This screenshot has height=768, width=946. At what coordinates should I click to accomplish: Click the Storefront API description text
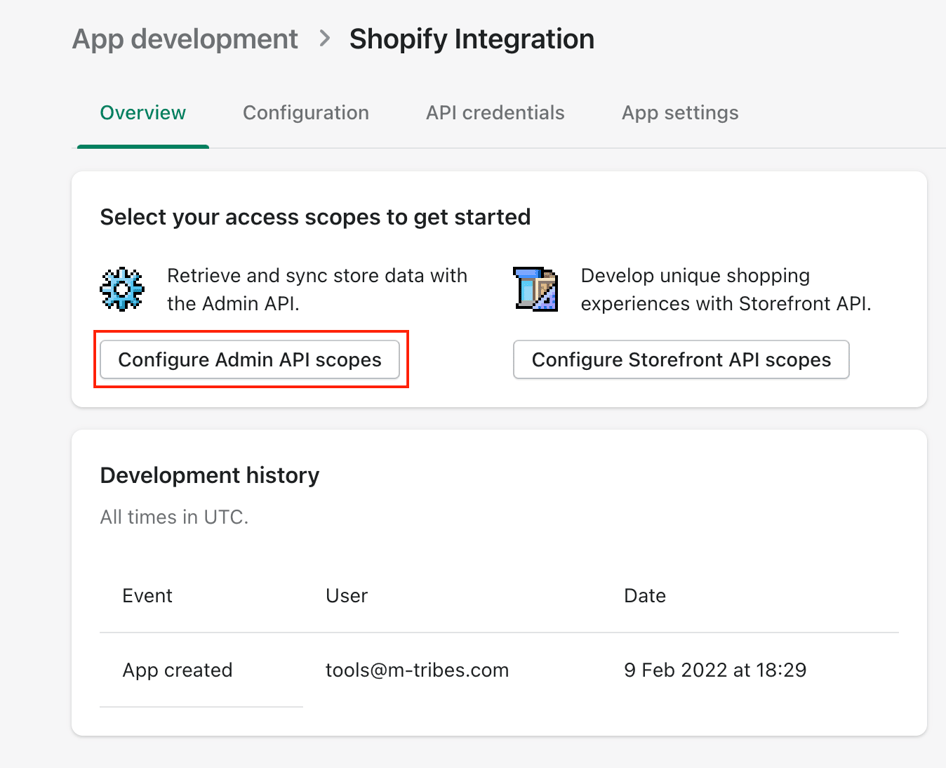click(726, 290)
